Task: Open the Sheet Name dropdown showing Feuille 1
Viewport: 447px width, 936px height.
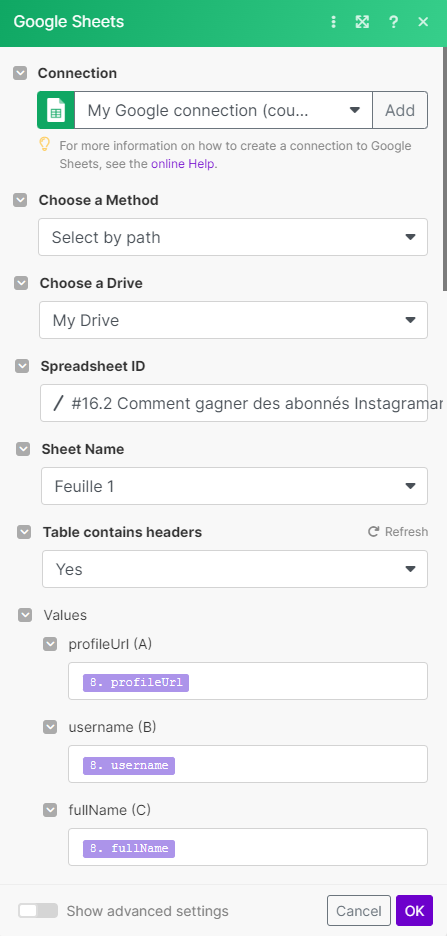Action: coord(235,486)
